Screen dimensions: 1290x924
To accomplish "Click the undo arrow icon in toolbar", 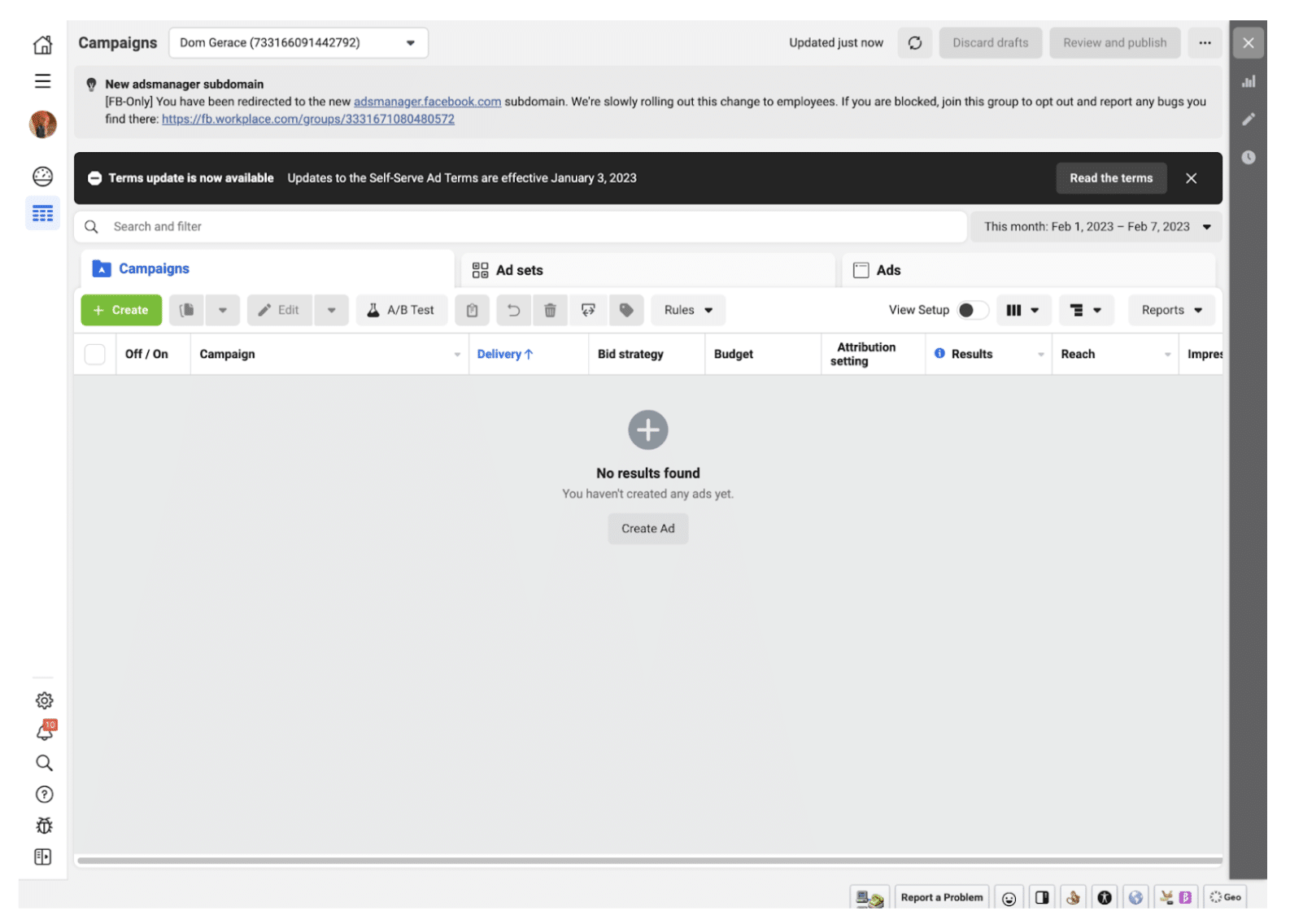I will pos(513,310).
